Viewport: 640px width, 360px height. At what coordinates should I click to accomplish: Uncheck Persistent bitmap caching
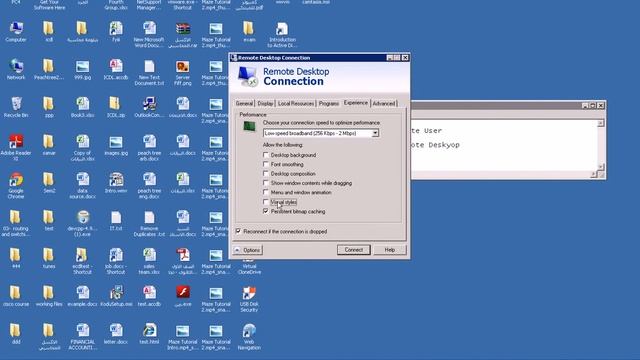click(x=266, y=211)
